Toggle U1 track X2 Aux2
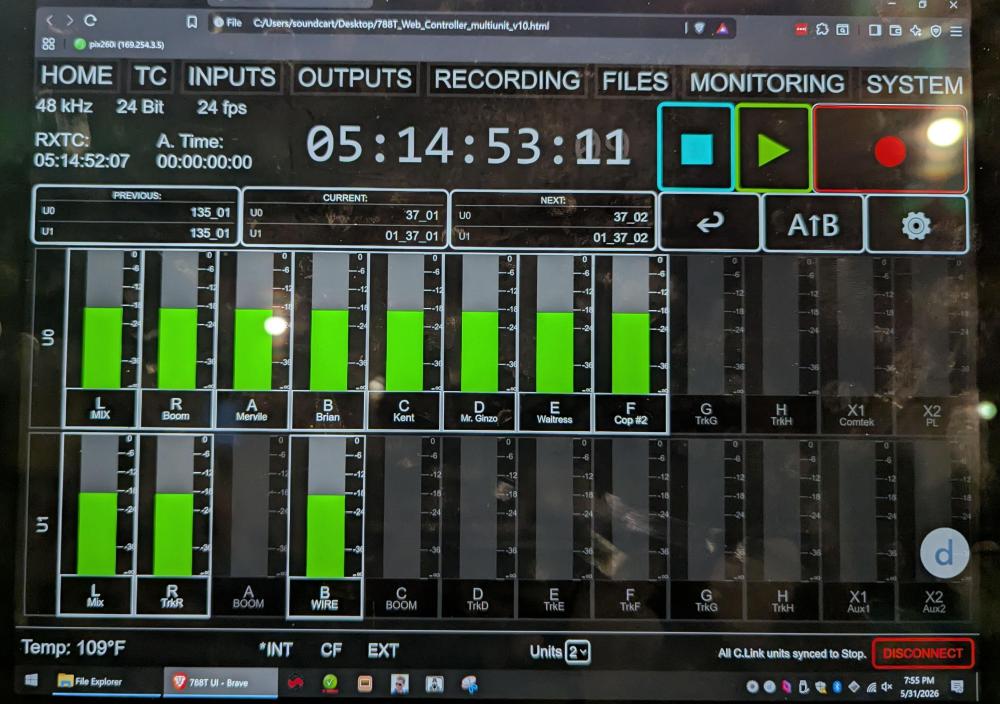This screenshot has width=1000, height=704. coord(934,601)
